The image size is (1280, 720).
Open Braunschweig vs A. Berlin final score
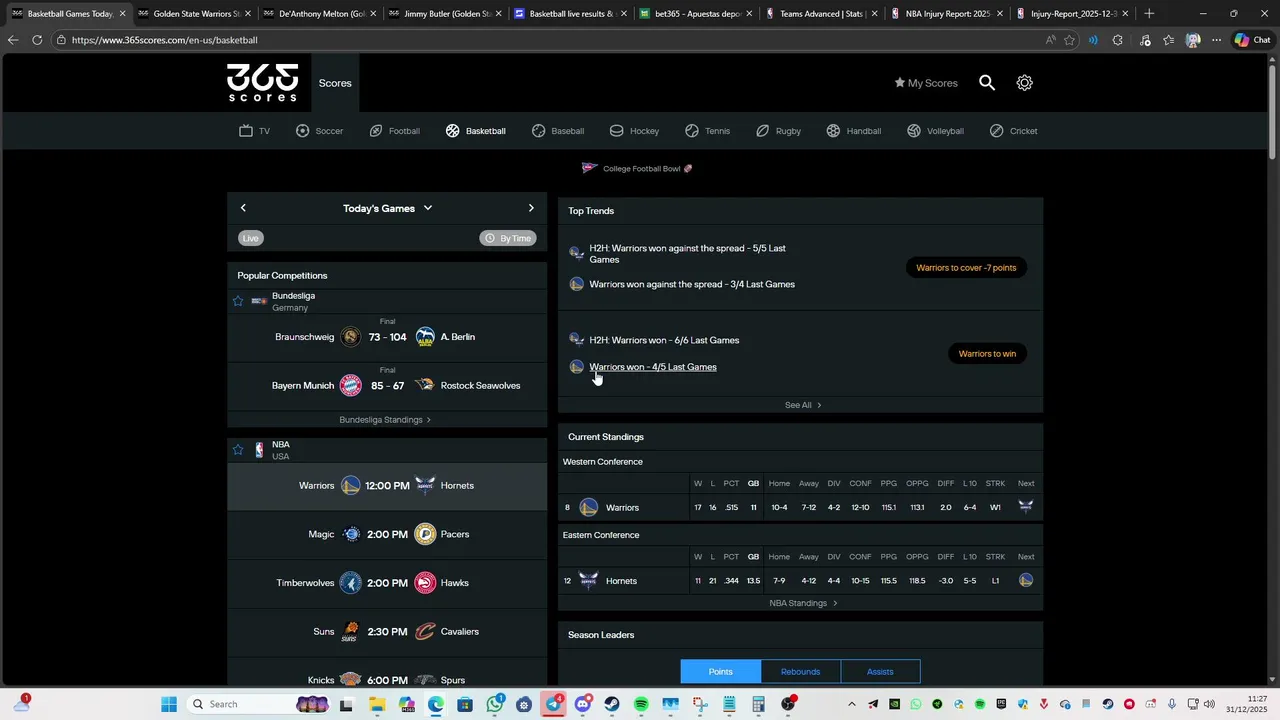387,337
